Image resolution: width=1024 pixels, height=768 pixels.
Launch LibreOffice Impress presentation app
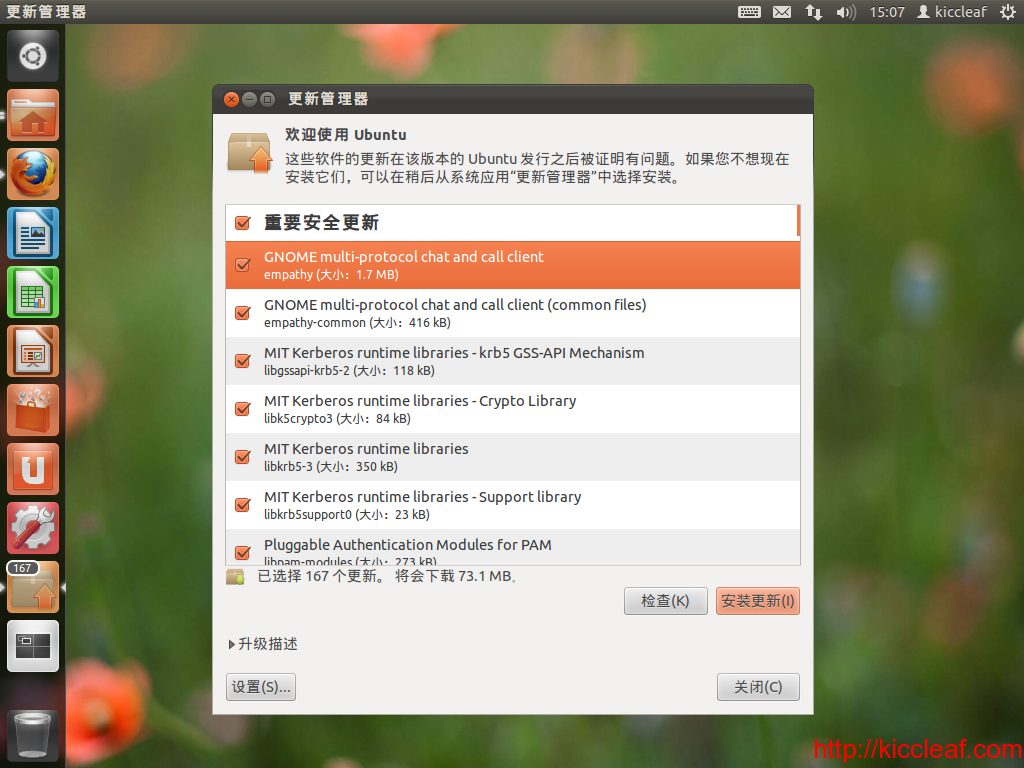point(33,351)
